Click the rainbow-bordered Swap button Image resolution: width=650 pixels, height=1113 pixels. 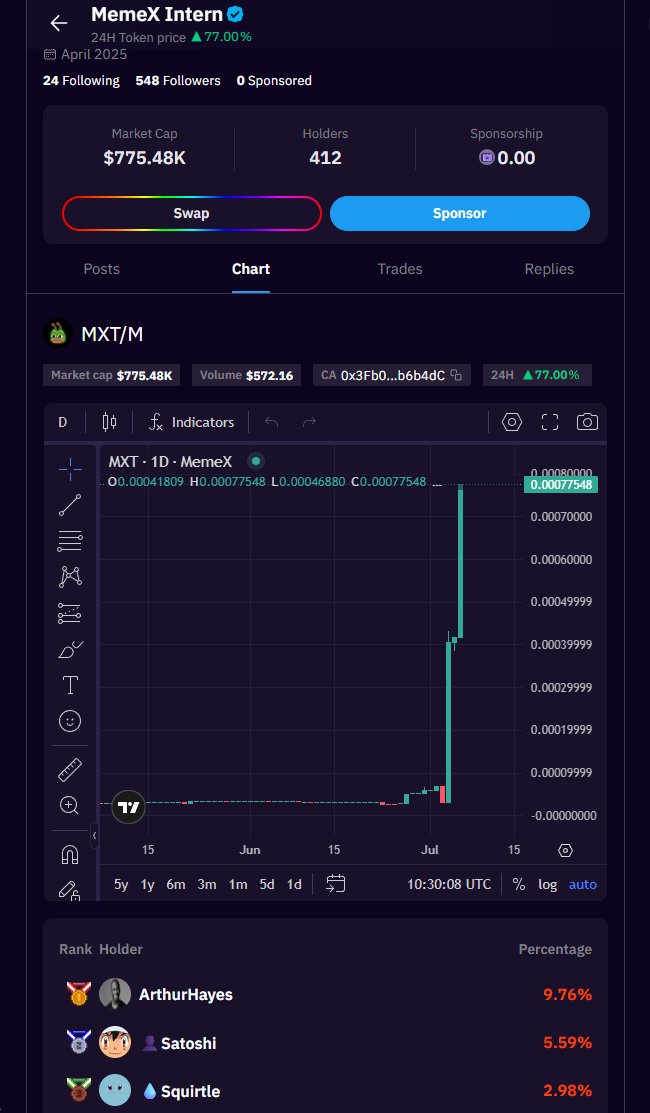click(192, 213)
